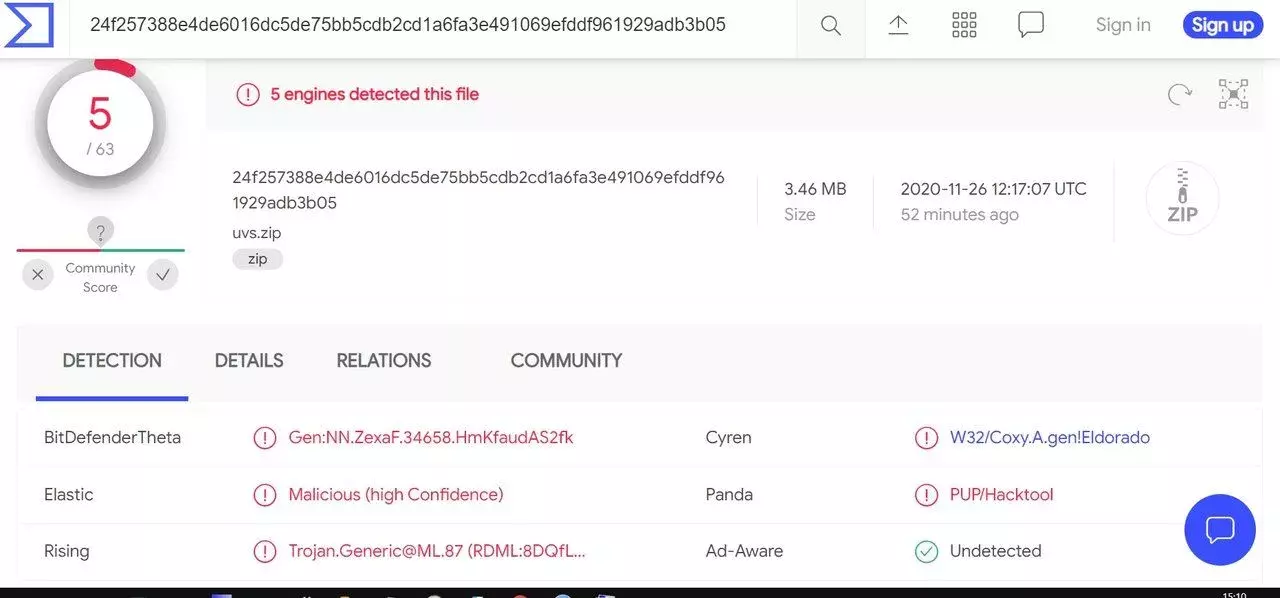Click the PUP/Hacktool result
This screenshot has width=1280, height=598.
tap(1002, 494)
